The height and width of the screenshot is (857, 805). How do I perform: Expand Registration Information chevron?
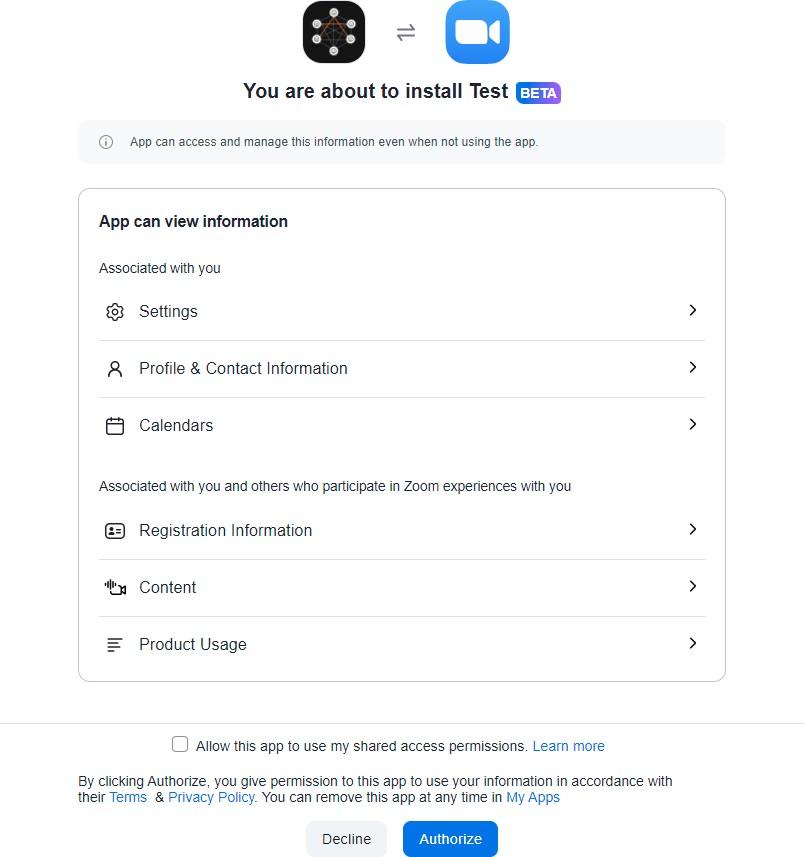(x=692, y=529)
